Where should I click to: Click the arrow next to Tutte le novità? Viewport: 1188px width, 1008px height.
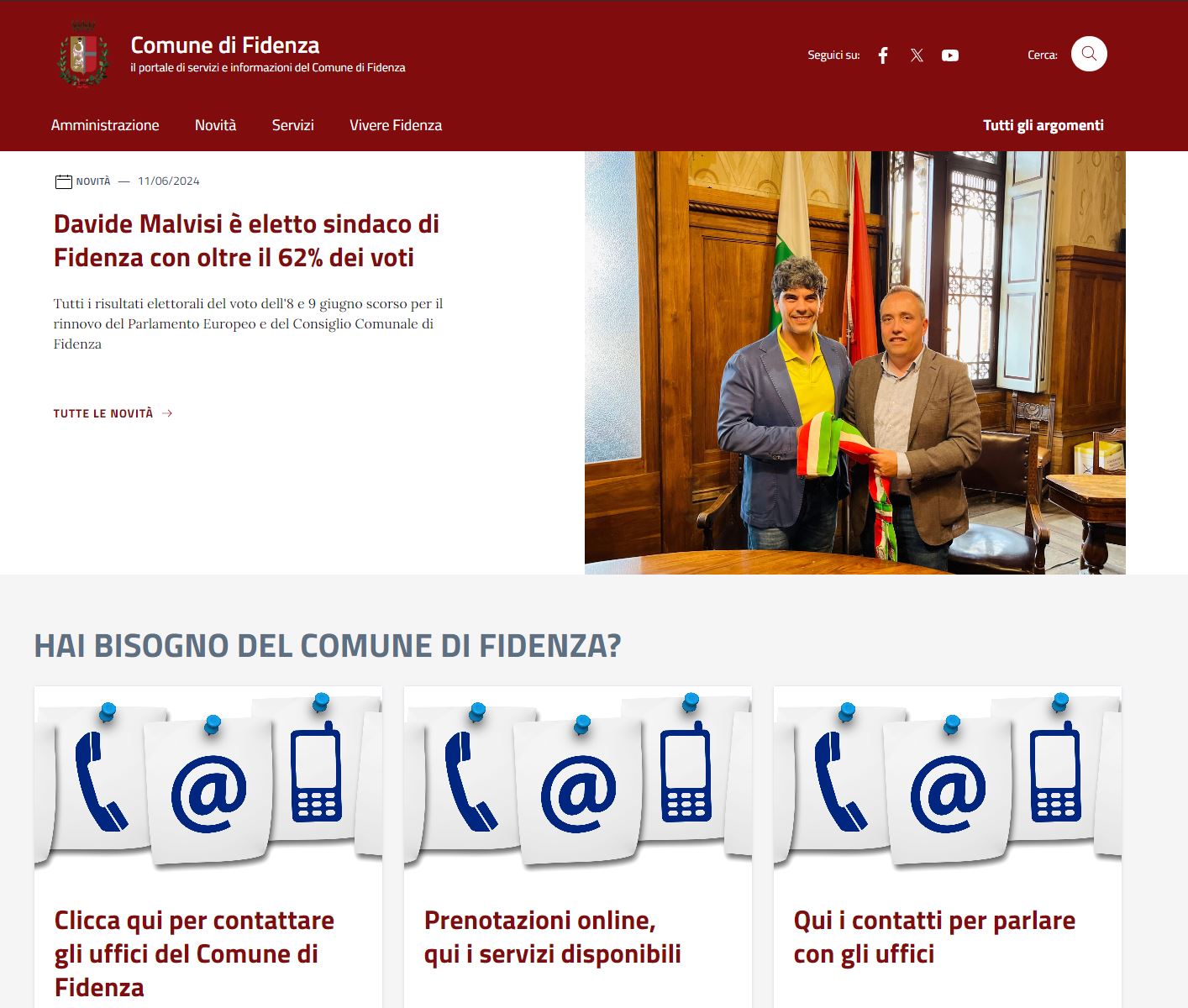point(167,413)
